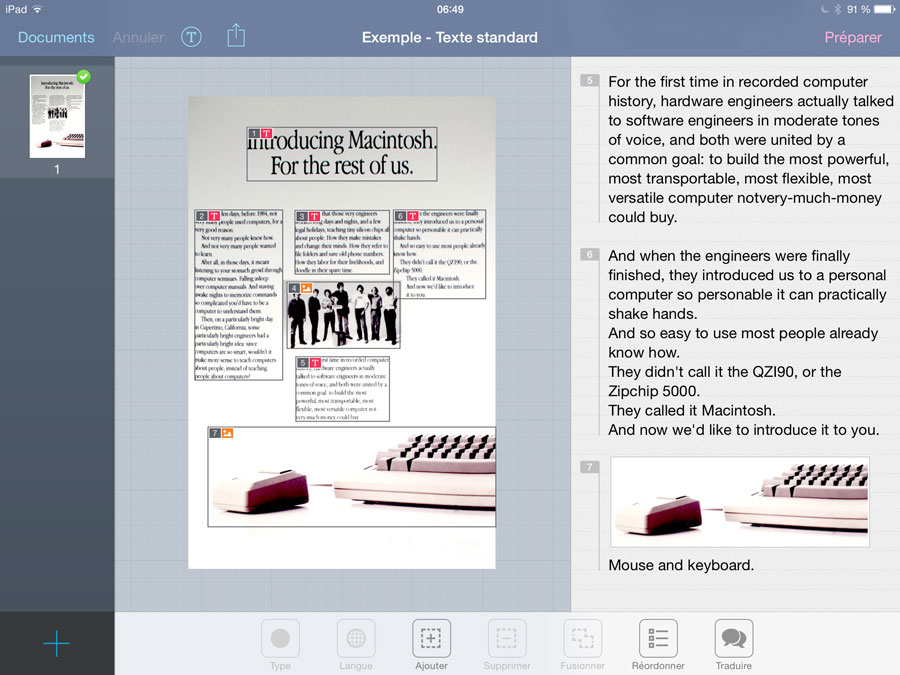
Task: Tap the share export icon
Action: pos(236,36)
